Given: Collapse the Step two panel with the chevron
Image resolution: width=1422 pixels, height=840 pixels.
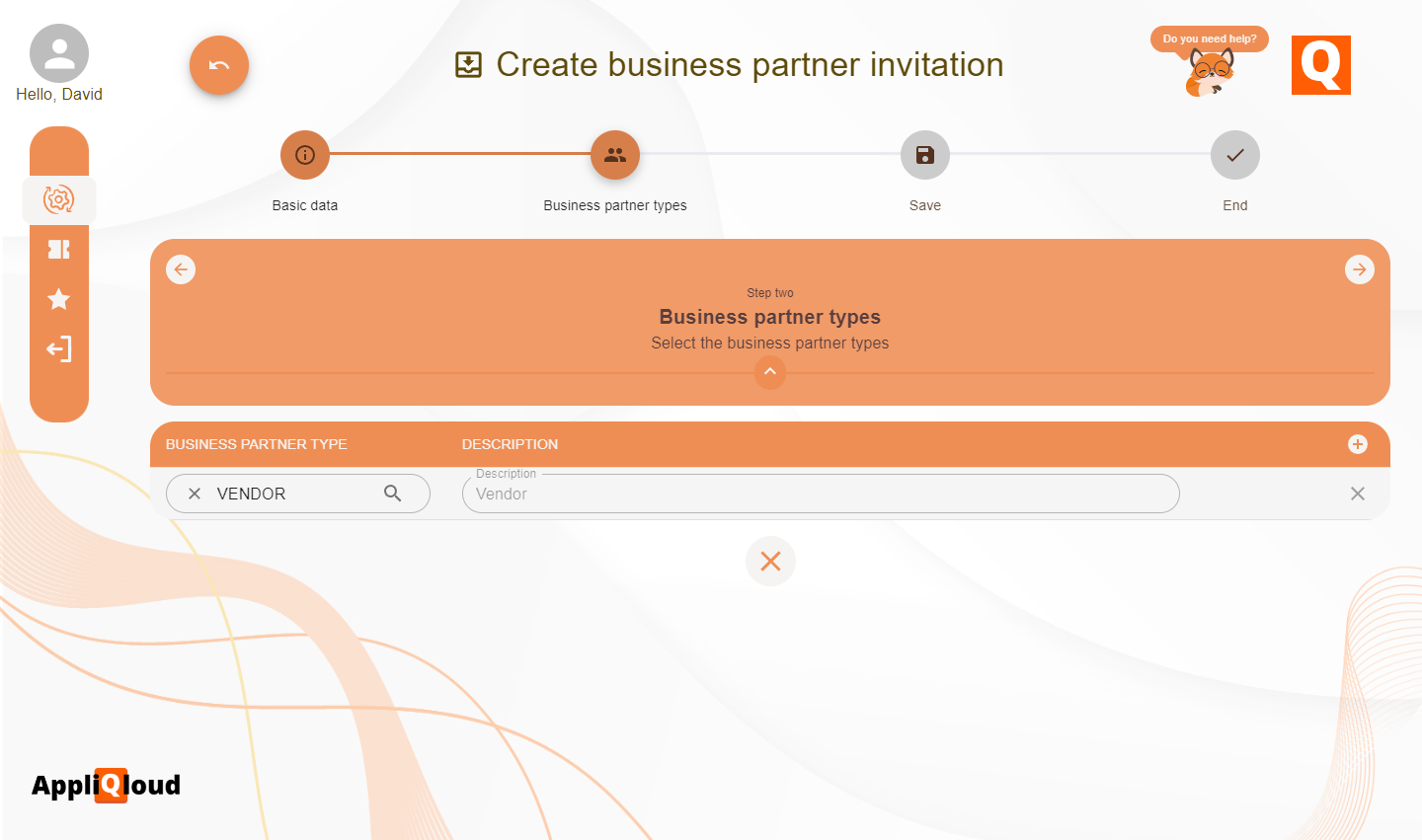Looking at the screenshot, I should [x=770, y=372].
